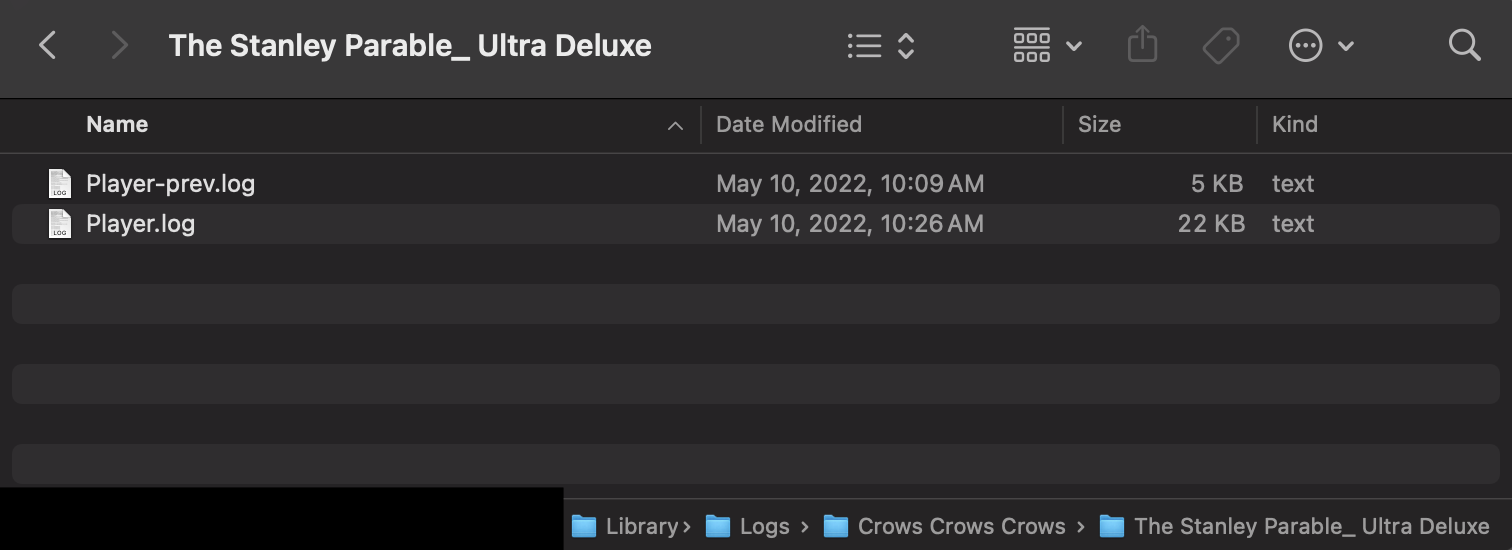
Task: Click the Share toolbar icon
Action: [x=1142, y=45]
